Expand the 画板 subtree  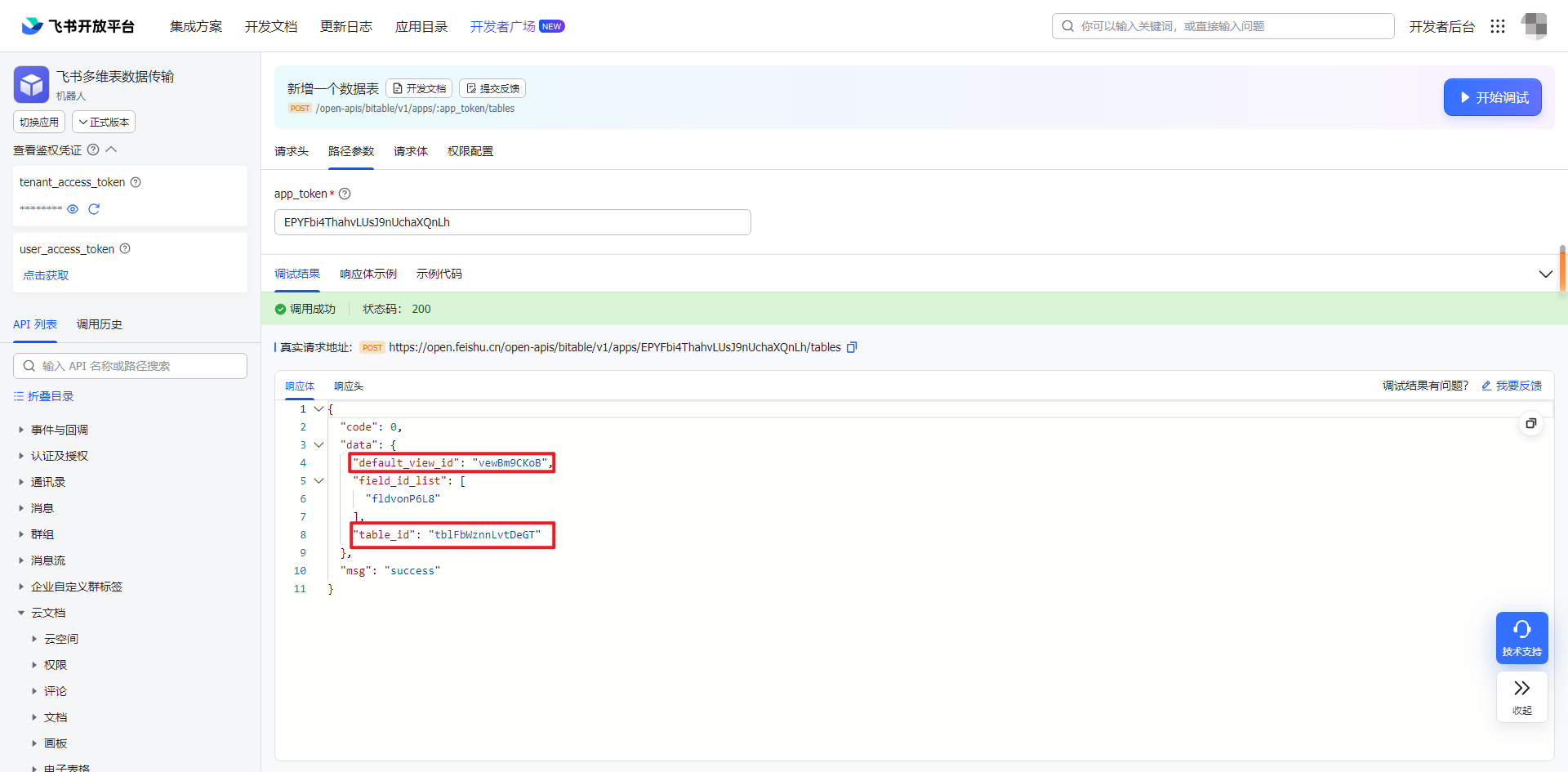pos(34,743)
